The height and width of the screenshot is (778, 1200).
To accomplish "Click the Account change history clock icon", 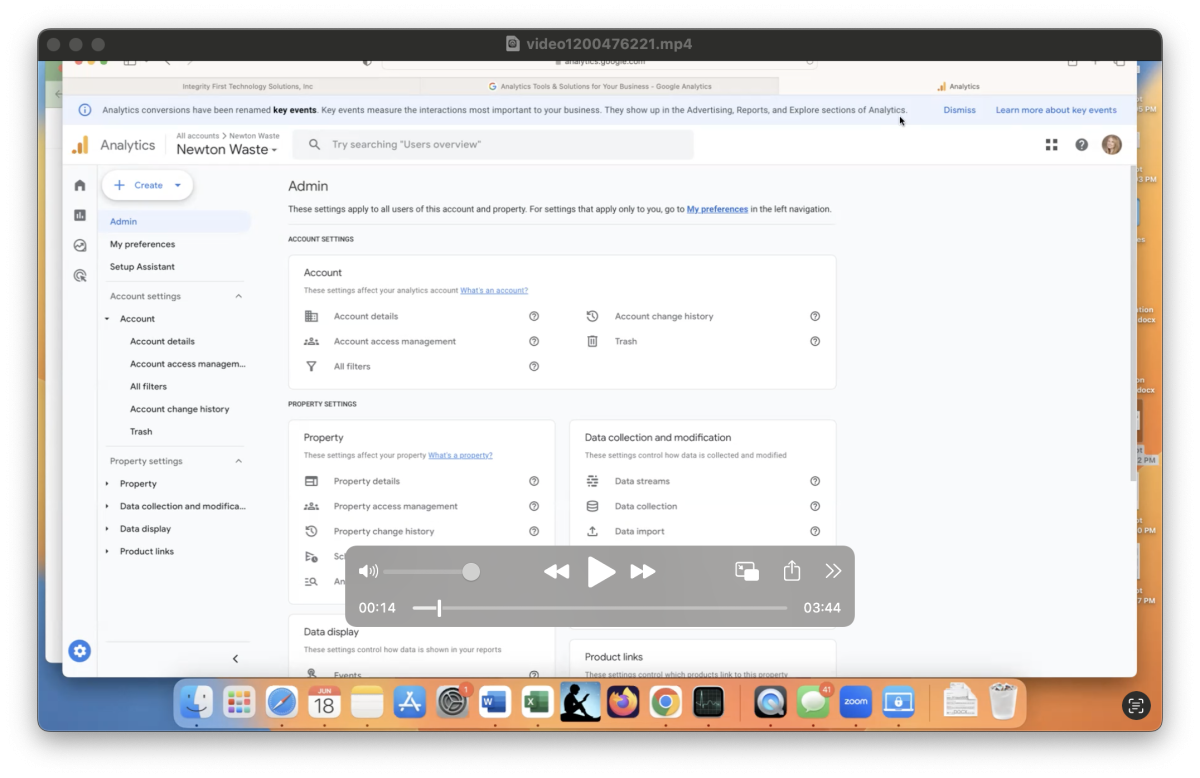I will coord(591,315).
